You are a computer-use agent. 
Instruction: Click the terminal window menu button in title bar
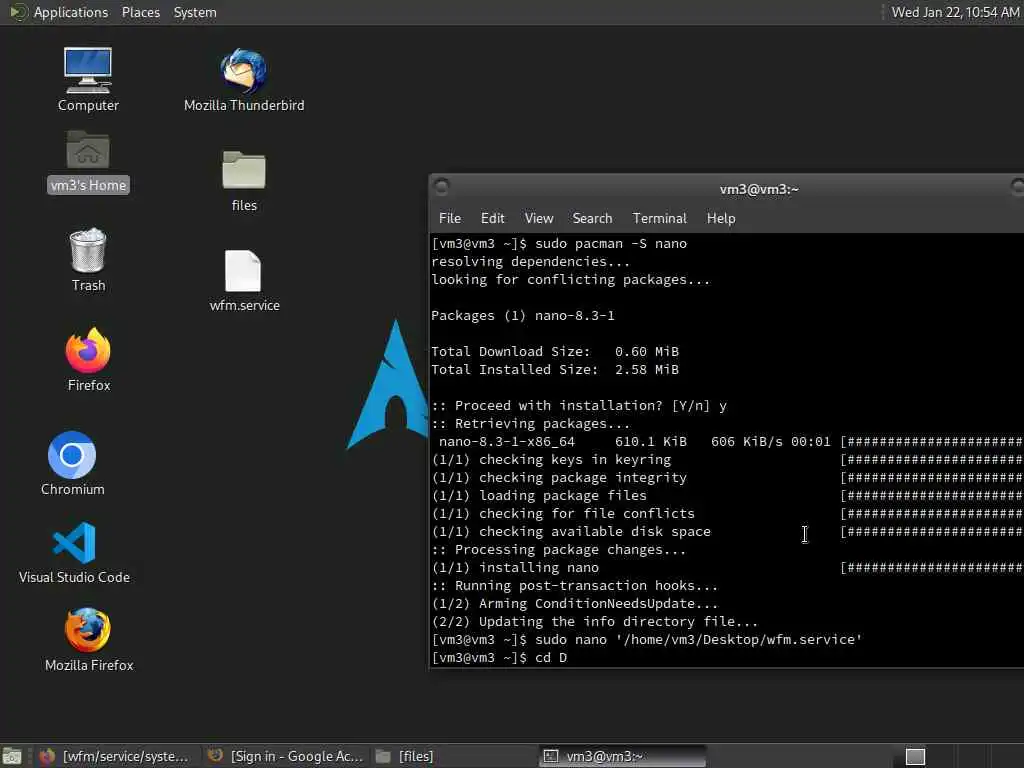point(441,187)
